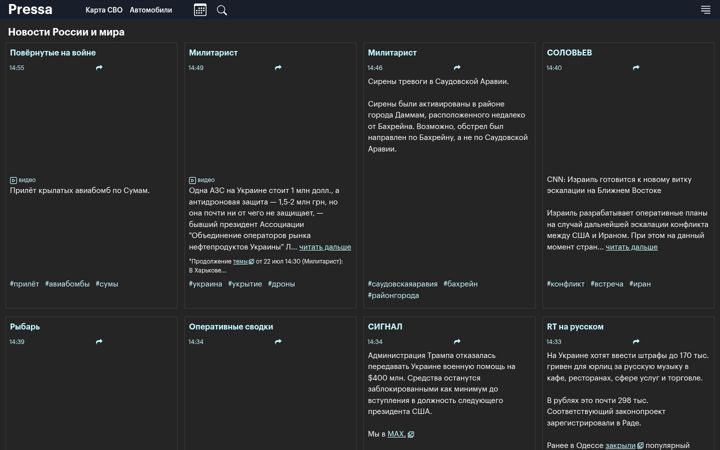Open Милитарист channel from 14:49 post

pos(213,53)
